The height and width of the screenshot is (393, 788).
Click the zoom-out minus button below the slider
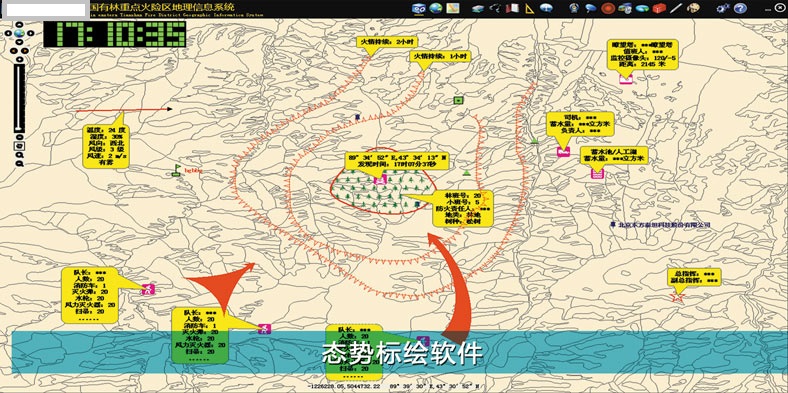[19, 137]
